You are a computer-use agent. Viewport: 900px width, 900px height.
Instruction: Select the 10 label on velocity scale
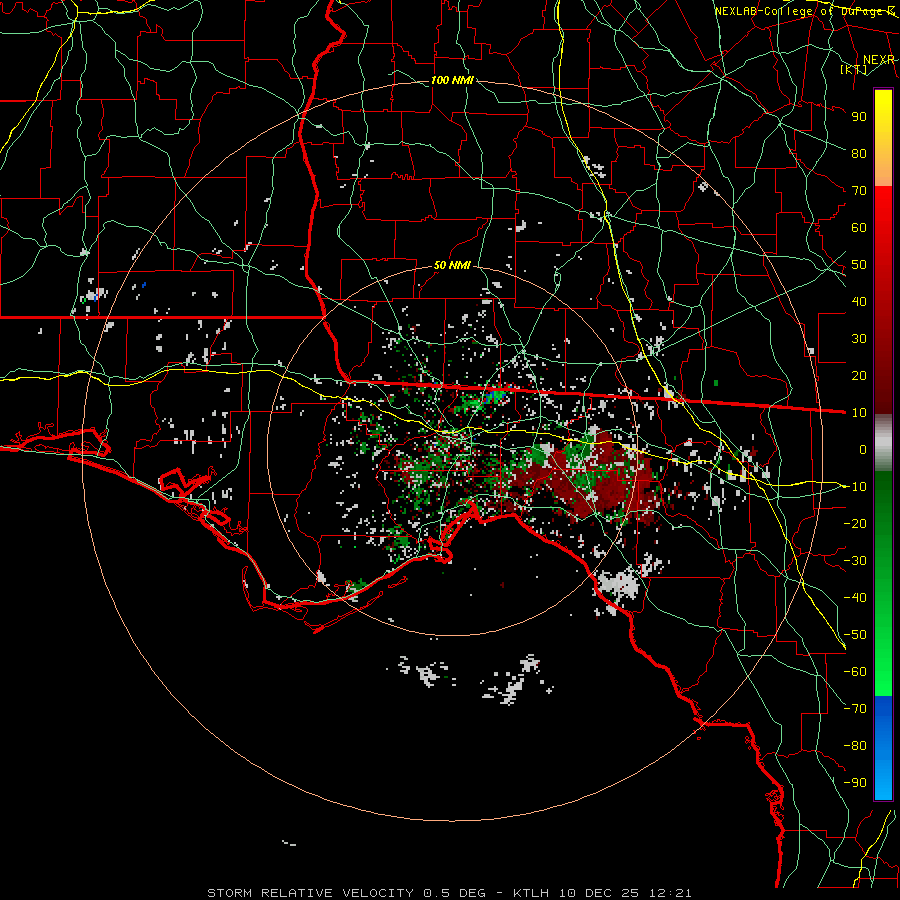pyautogui.click(x=859, y=413)
